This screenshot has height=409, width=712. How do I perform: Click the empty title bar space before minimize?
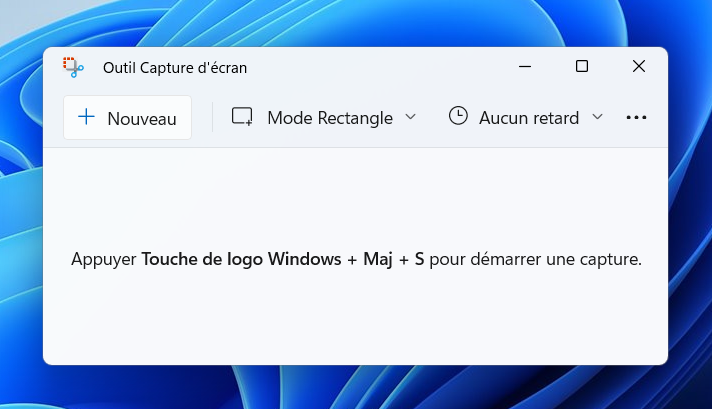point(377,67)
